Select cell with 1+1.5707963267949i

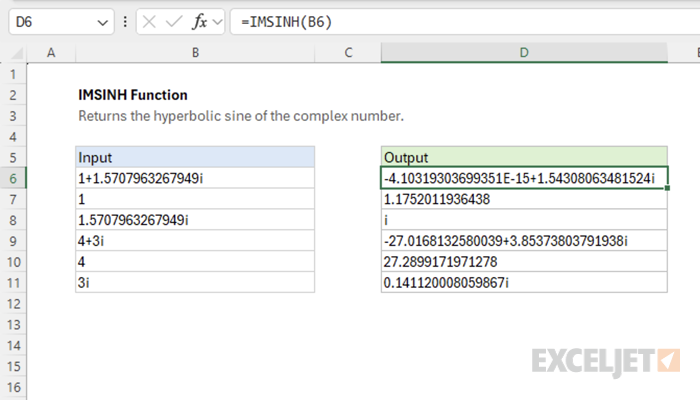195,178
